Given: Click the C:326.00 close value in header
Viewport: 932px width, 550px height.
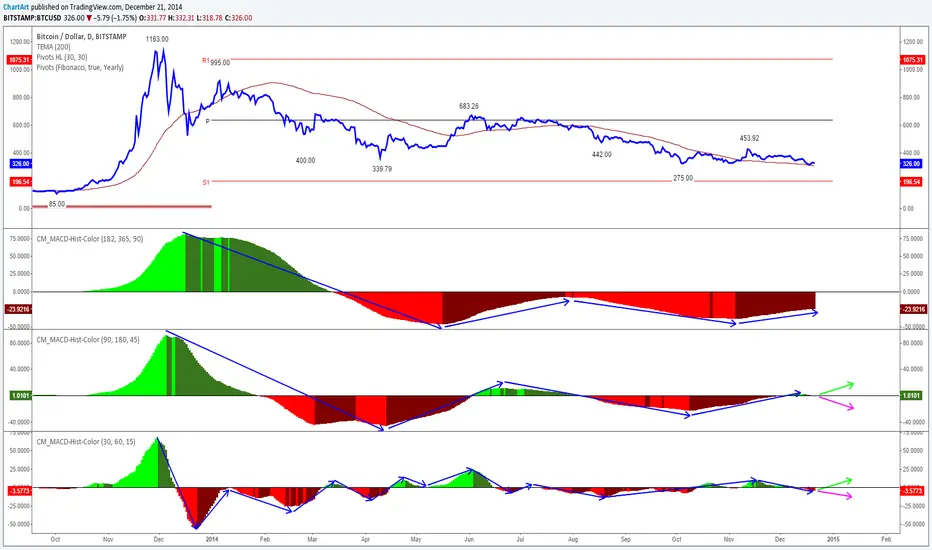Looking at the screenshot, I should tap(238, 18).
